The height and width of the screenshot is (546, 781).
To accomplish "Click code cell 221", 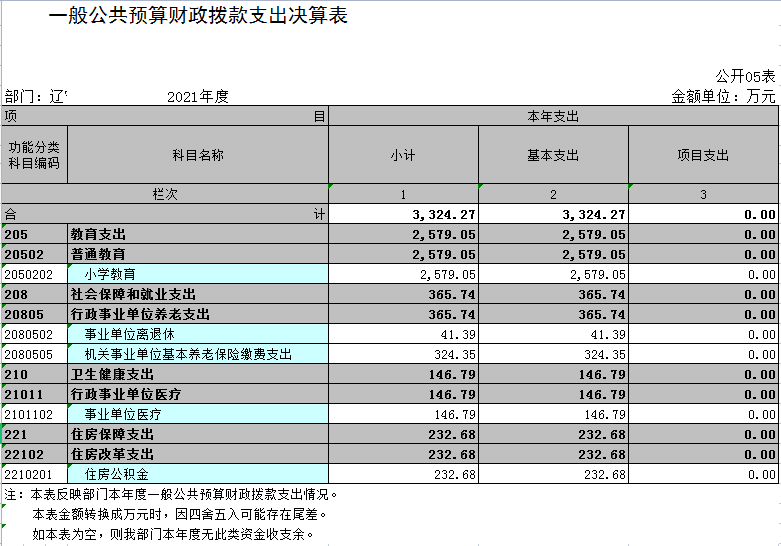I will click(34, 433).
